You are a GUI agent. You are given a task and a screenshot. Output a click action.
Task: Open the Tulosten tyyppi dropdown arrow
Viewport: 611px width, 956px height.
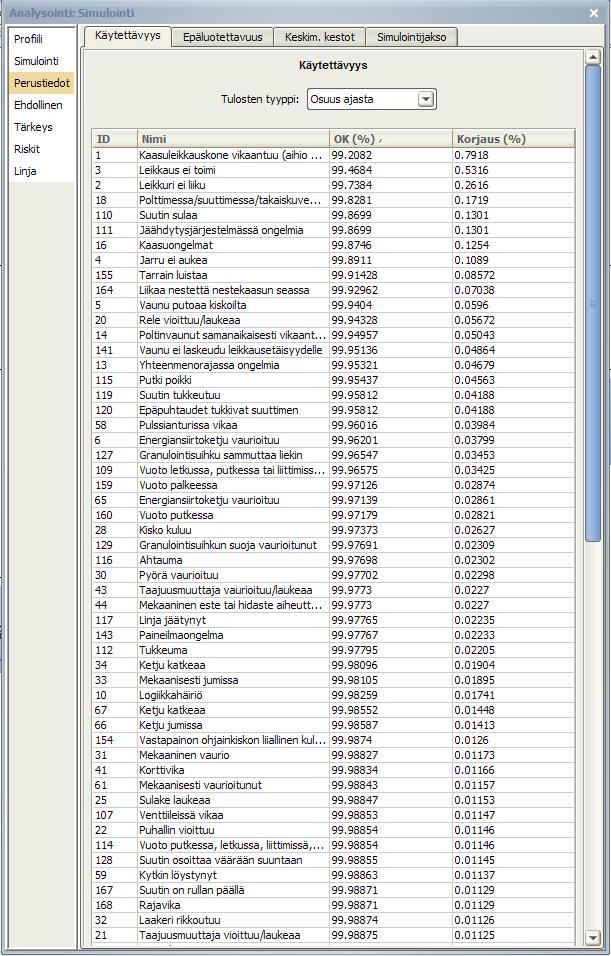click(x=426, y=99)
